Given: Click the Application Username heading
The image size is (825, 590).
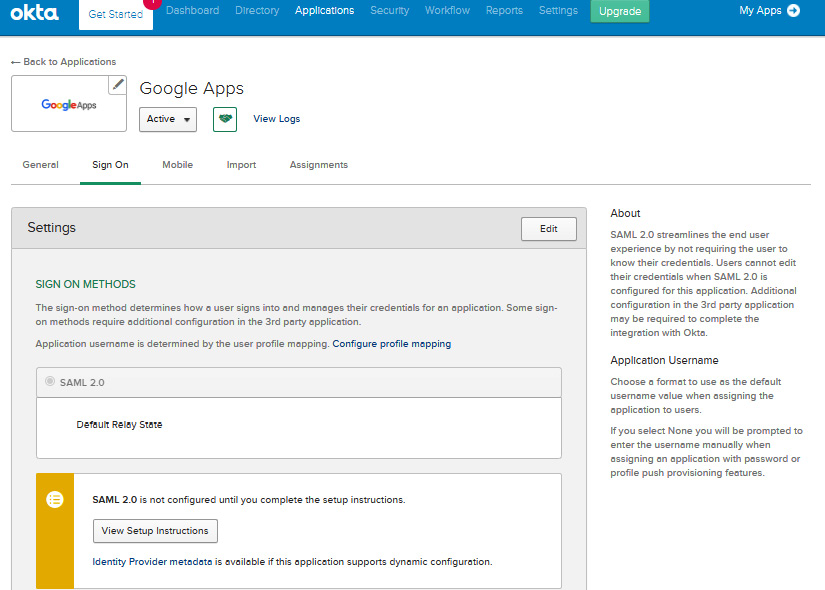Looking at the screenshot, I should (664, 360).
